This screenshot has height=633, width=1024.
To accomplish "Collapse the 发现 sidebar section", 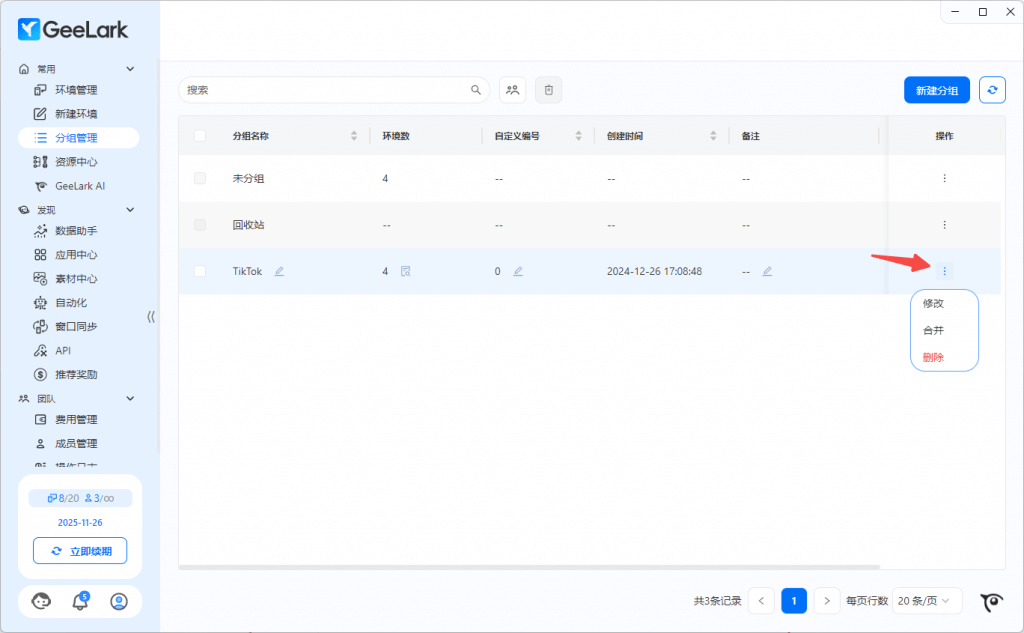I will click(130, 210).
